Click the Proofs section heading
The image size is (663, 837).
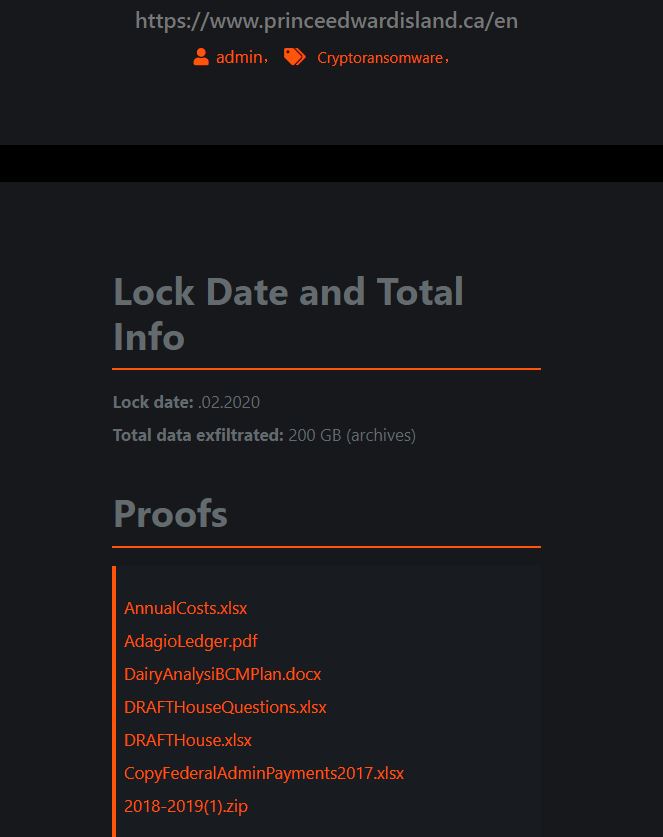point(170,514)
